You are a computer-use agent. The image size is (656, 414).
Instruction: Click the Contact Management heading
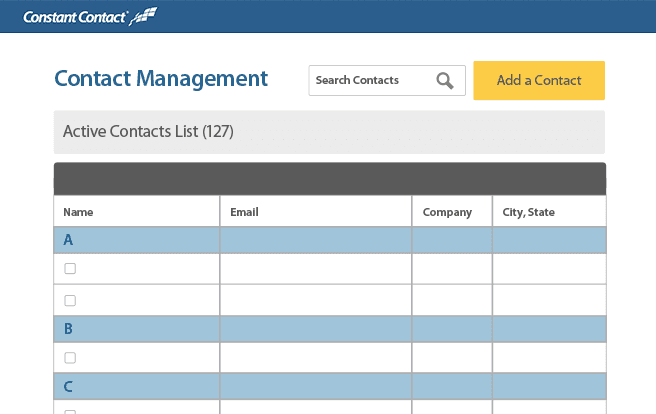[x=161, y=79]
